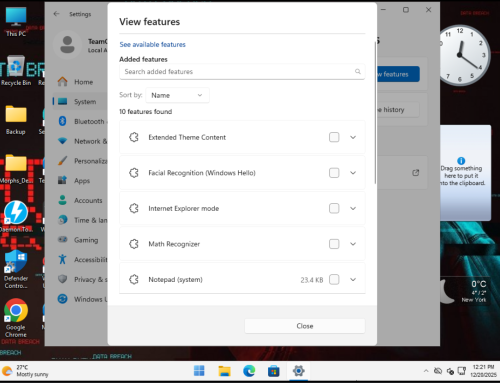500x383 pixels.
Task: Open Microsoft Edge from the taskbar
Action: pyautogui.click(x=249, y=371)
